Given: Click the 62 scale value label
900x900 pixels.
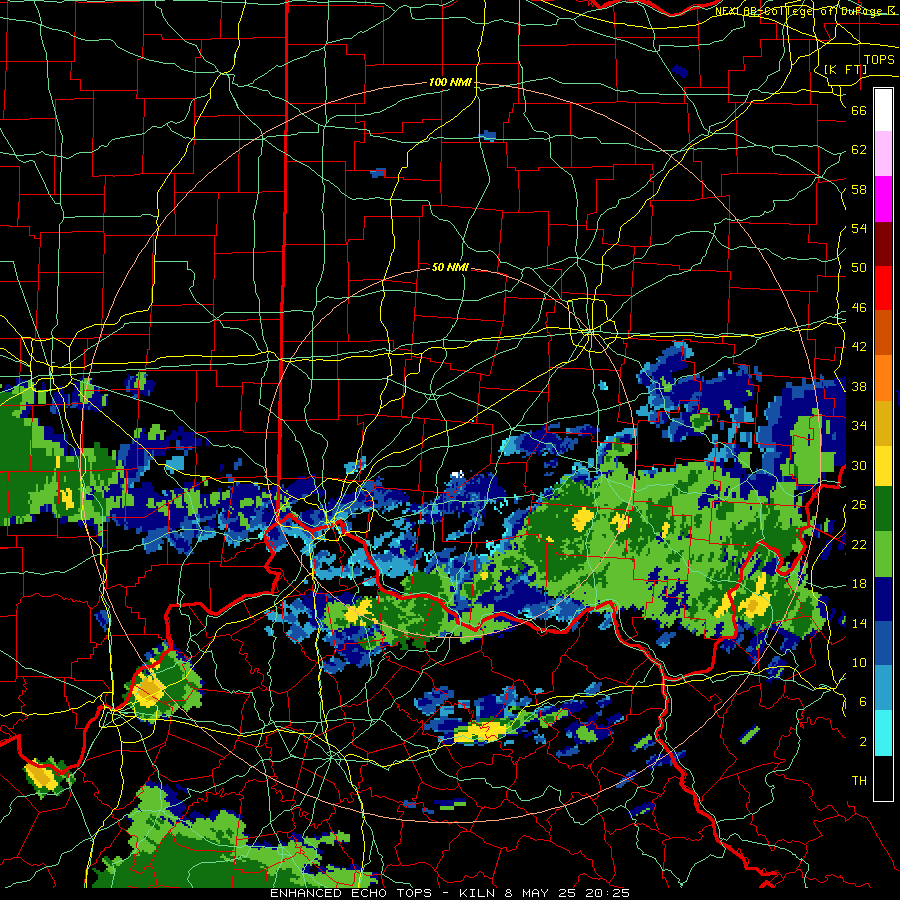Looking at the screenshot, I should point(859,150).
